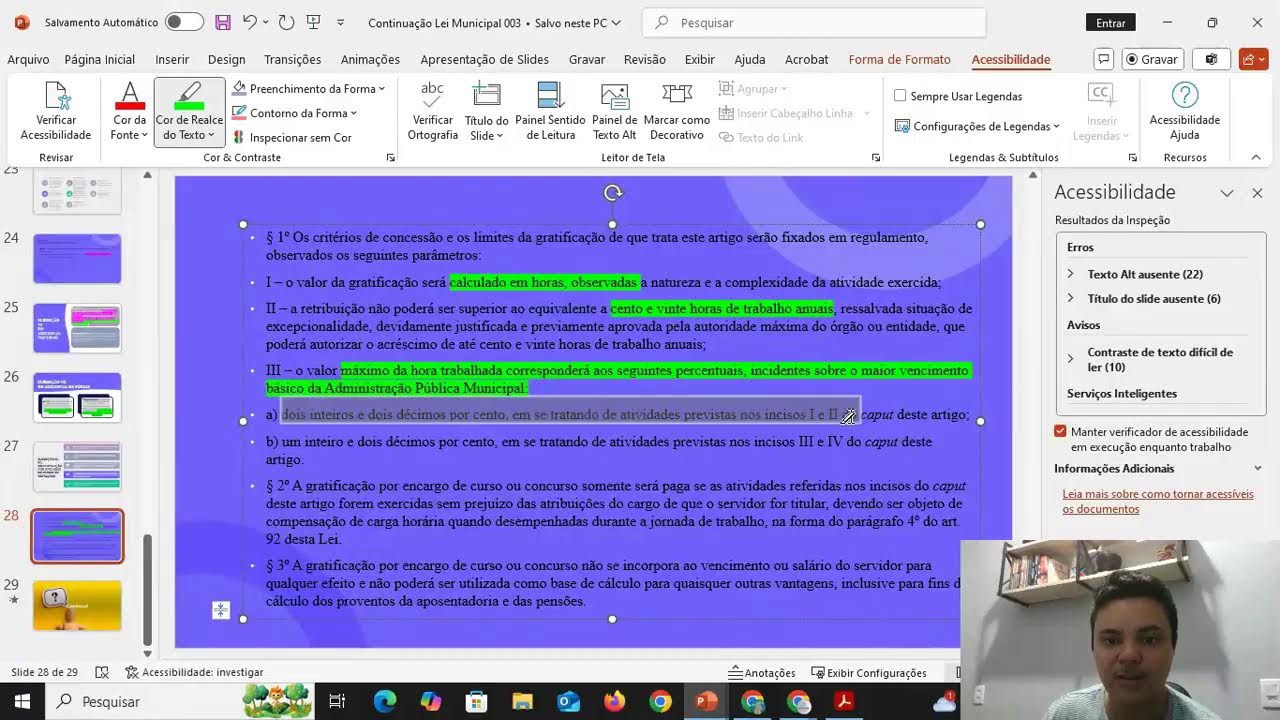Open the Animações tab
1280x720 pixels.
pyautogui.click(x=370, y=59)
